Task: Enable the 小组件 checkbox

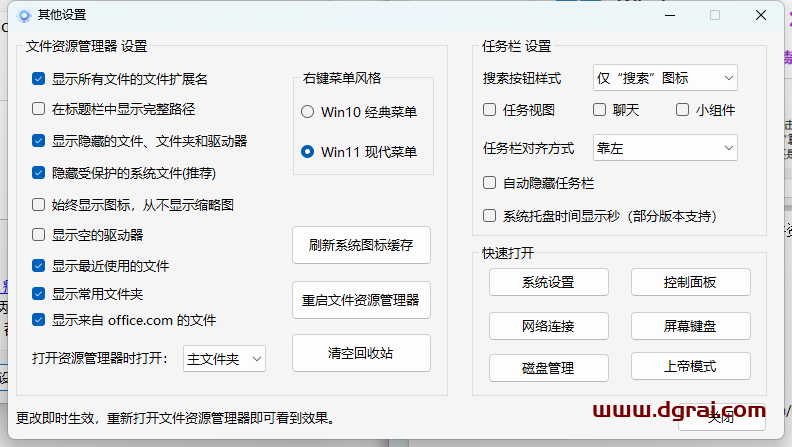Action: (682, 110)
